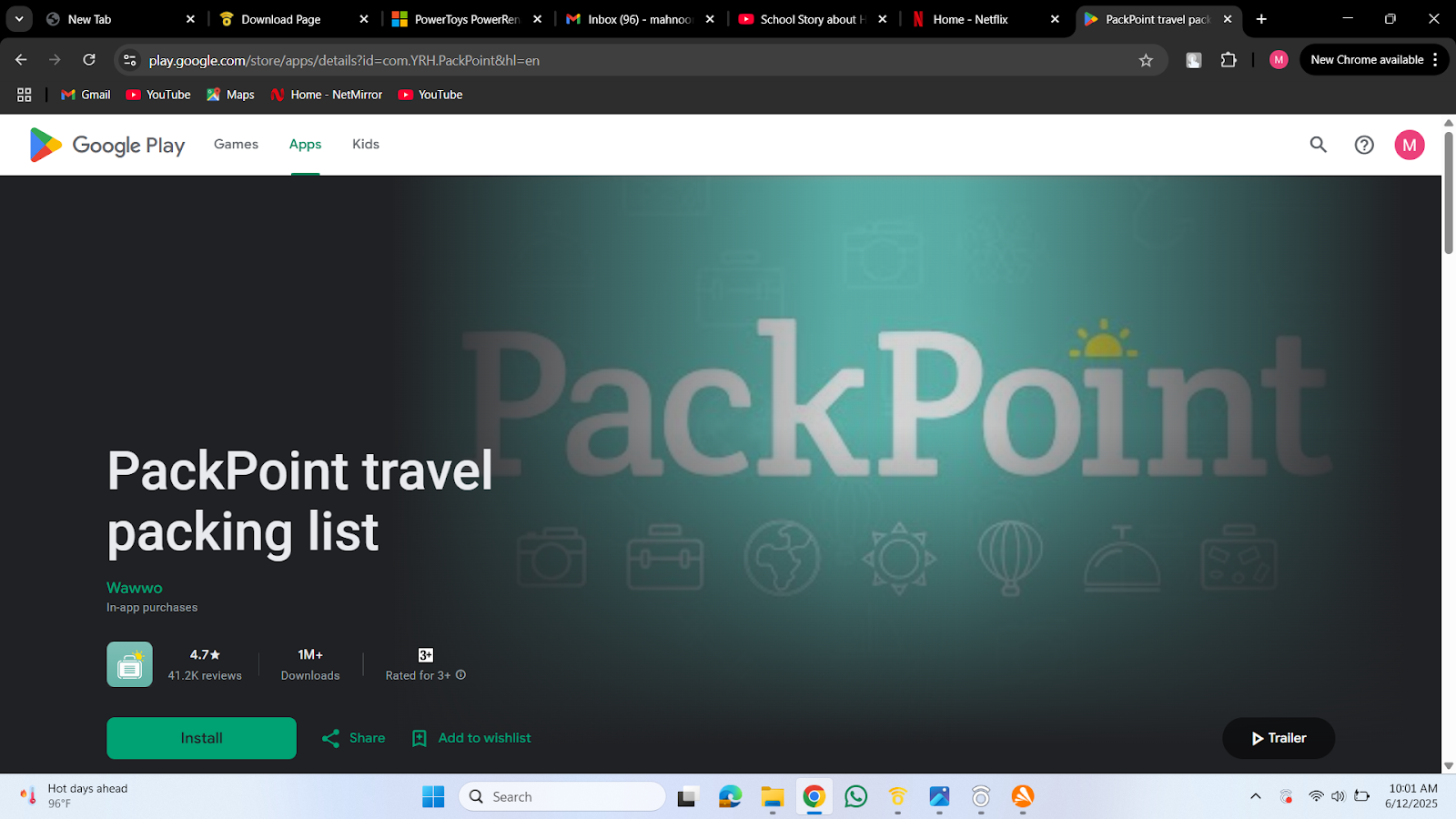
Task: Click the scrollbar down arrow
Action: [x=1449, y=766]
